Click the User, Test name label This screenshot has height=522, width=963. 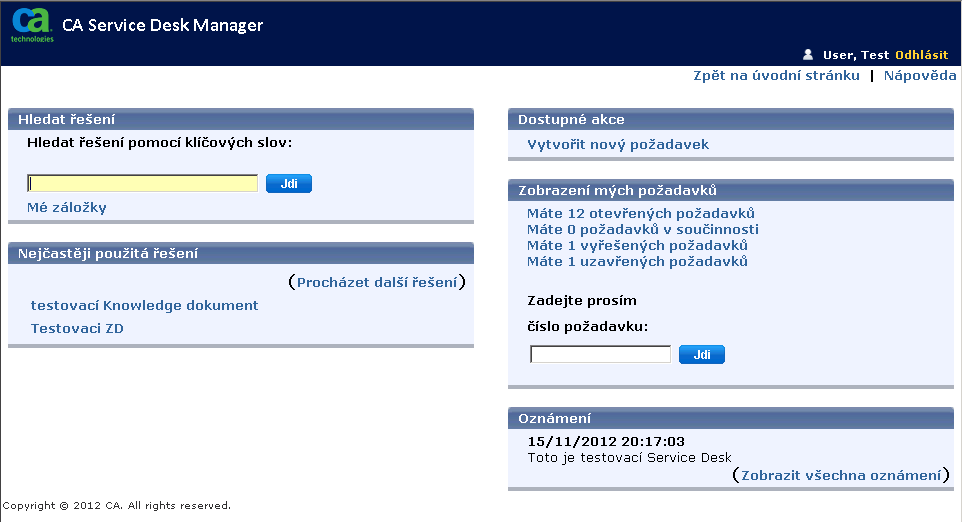856,55
